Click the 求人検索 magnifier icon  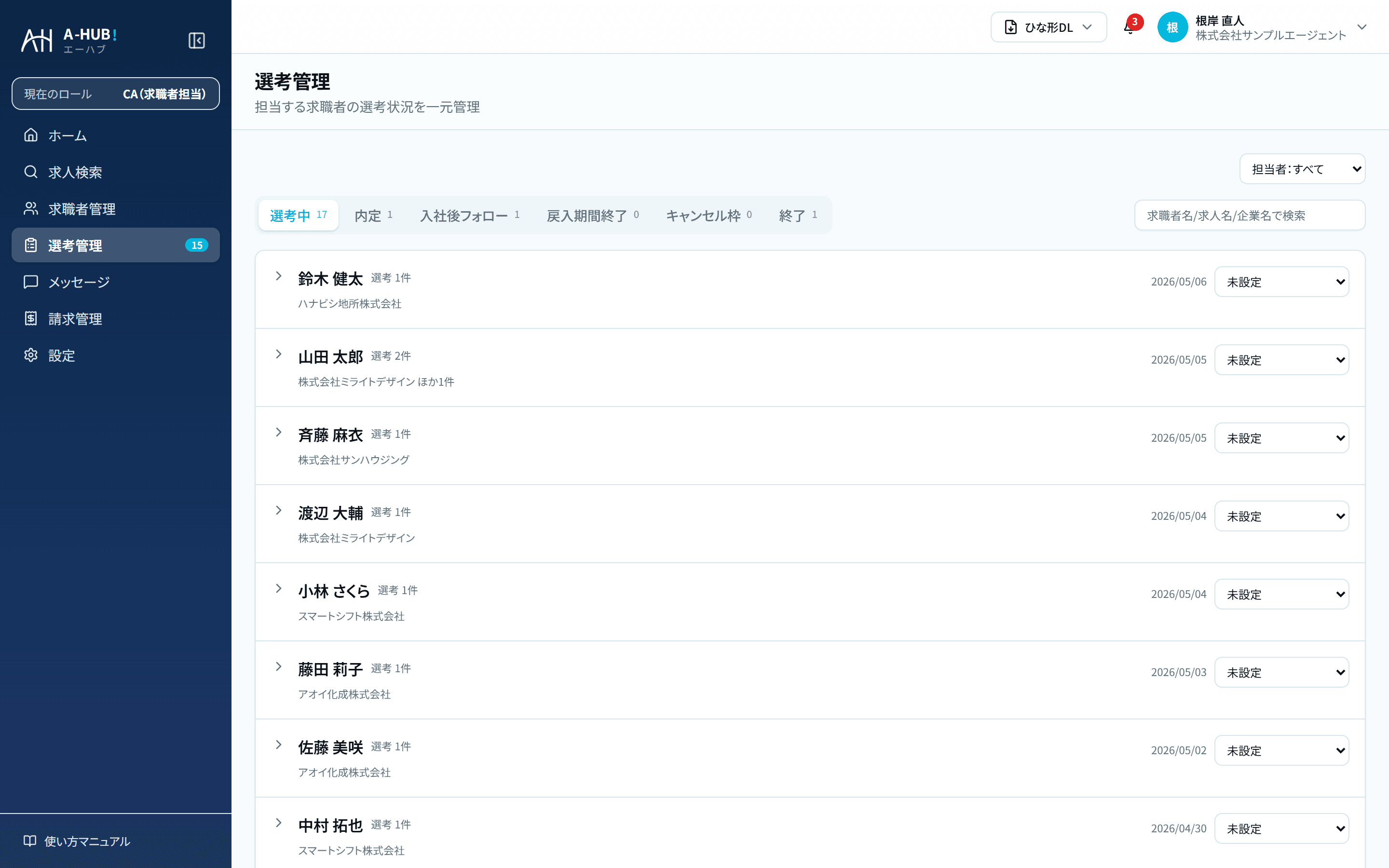[31, 172]
